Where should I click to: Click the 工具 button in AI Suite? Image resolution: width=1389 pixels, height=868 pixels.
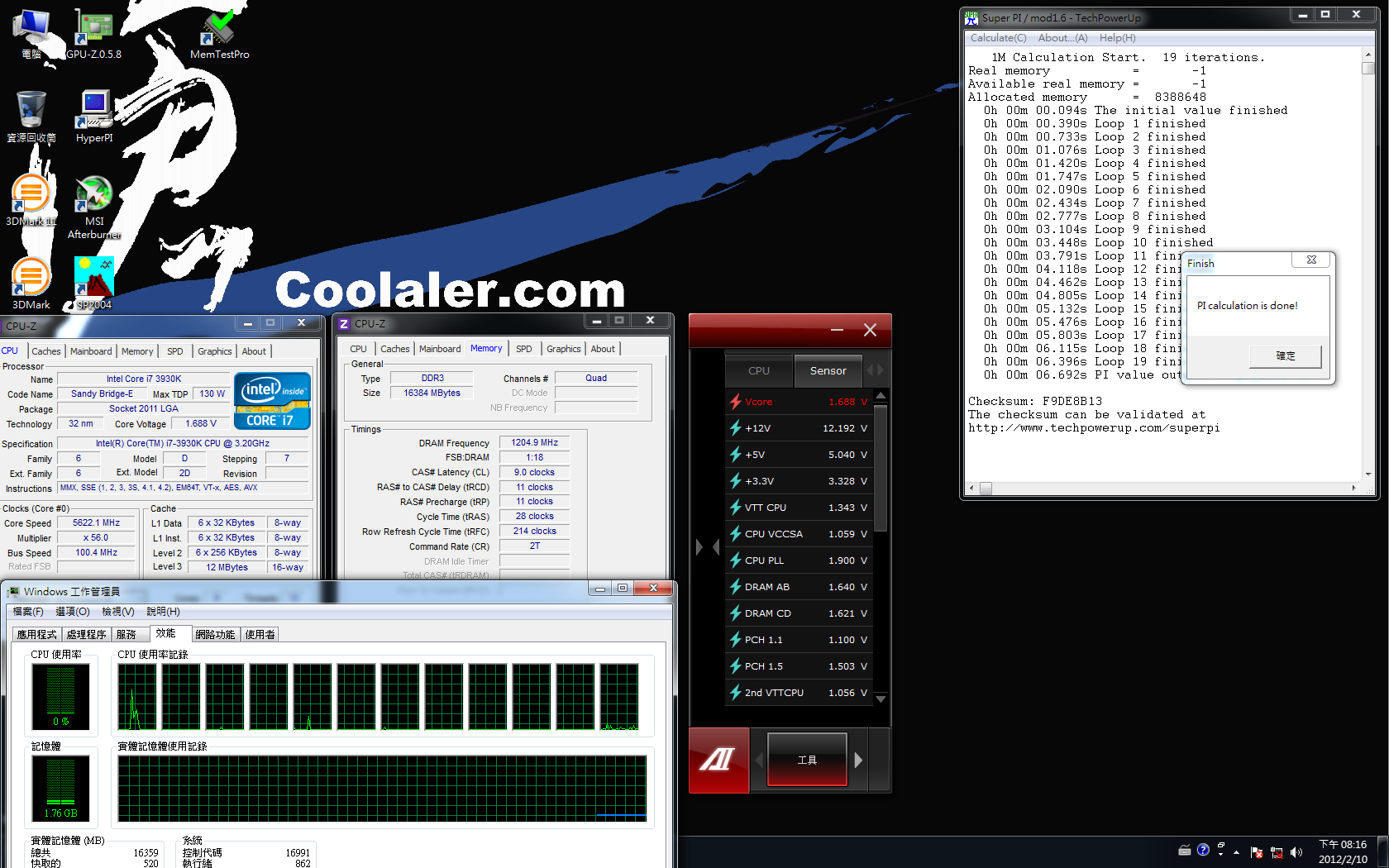[807, 760]
